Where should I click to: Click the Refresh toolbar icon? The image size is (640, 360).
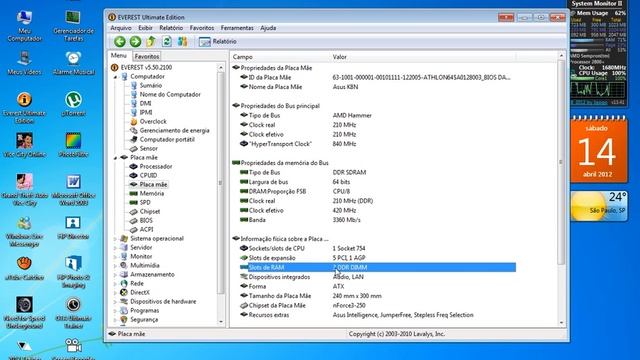(167, 41)
